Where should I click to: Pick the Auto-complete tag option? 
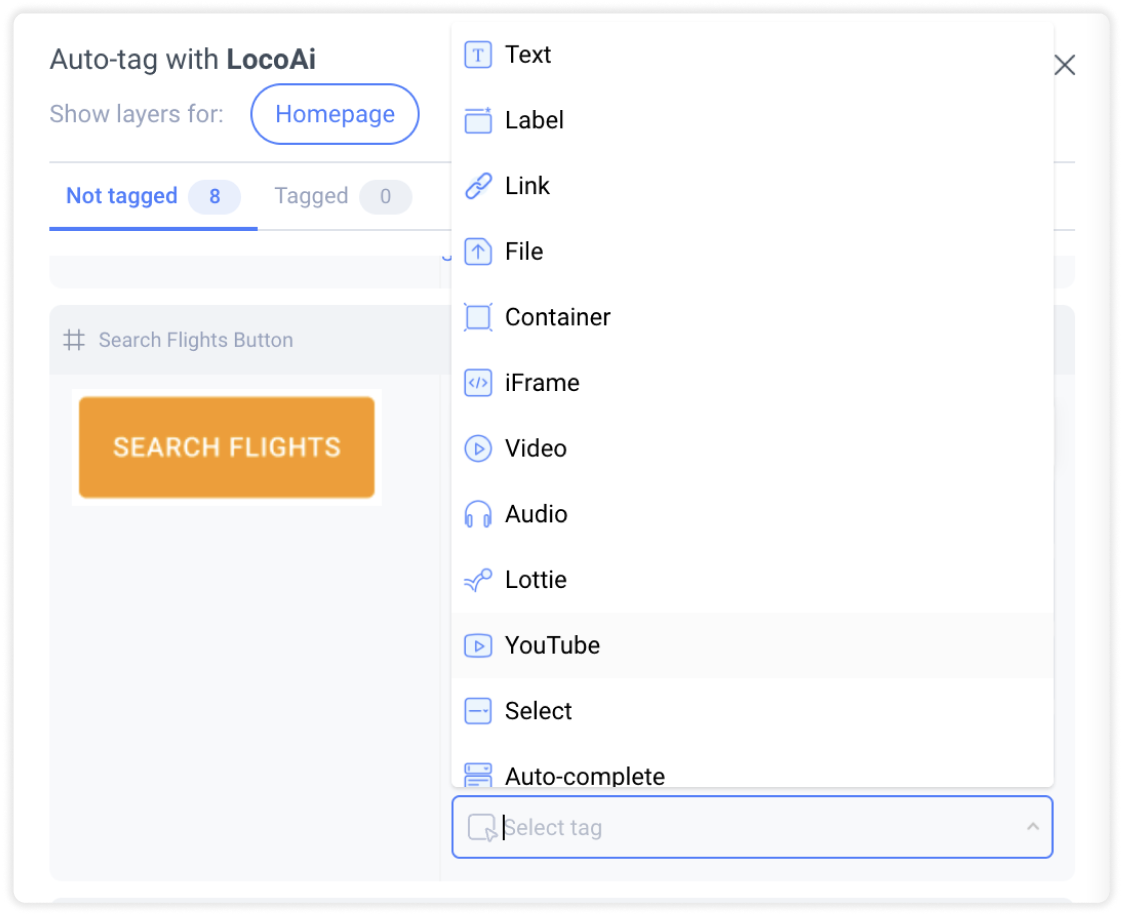[x=752, y=773]
